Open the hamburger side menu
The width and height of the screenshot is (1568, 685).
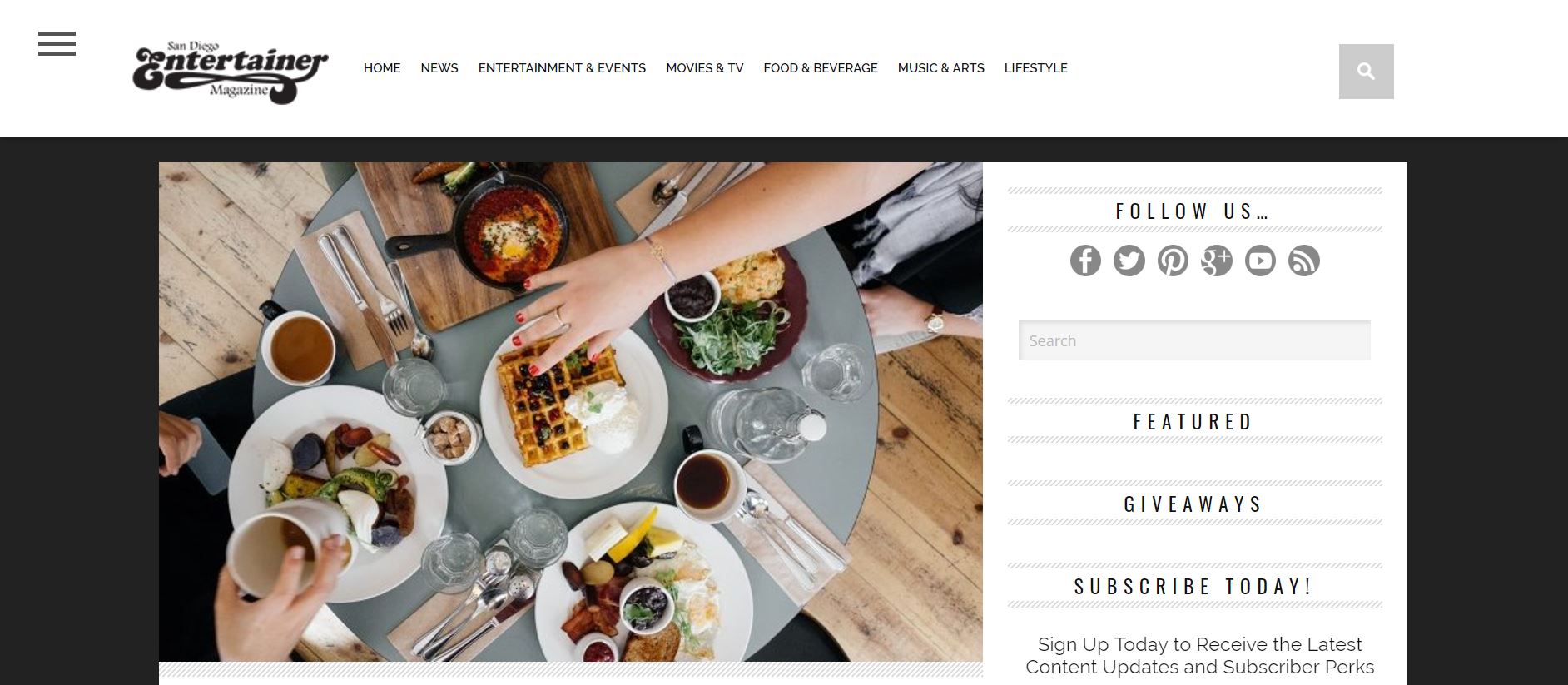point(57,44)
